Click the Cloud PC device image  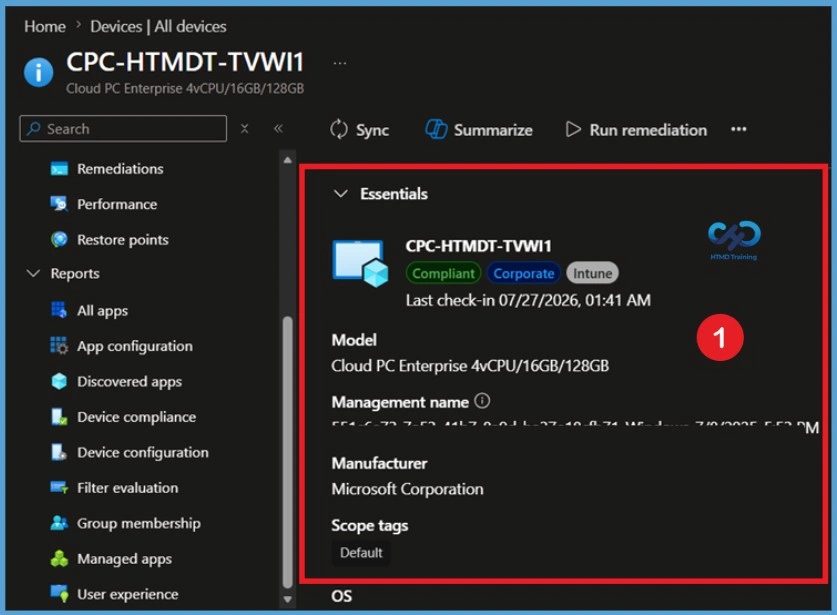pyautogui.click(x=360, y=263)
